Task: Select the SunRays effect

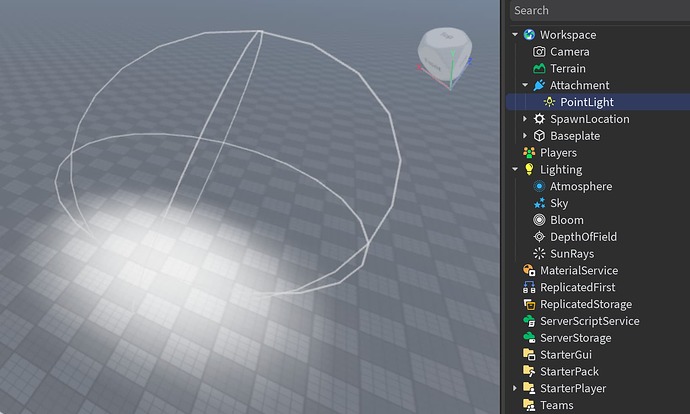Action: pyautogui.click(x=598, y=253)
